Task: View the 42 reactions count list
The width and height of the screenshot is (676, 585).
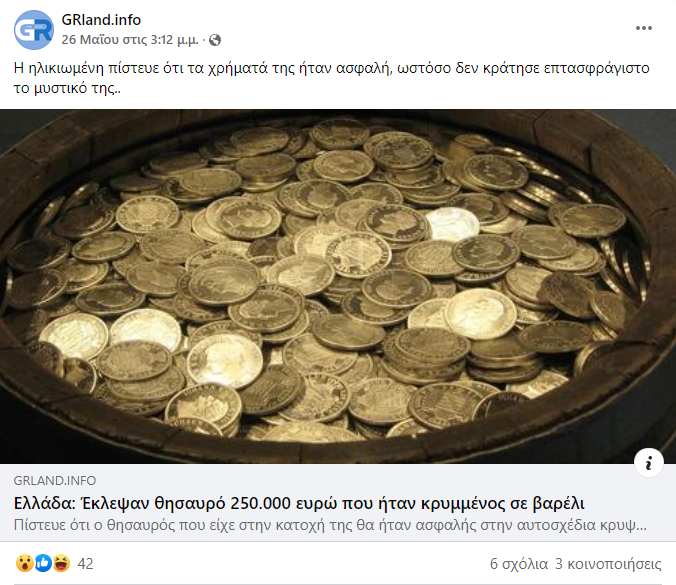Action: [85, 563]
